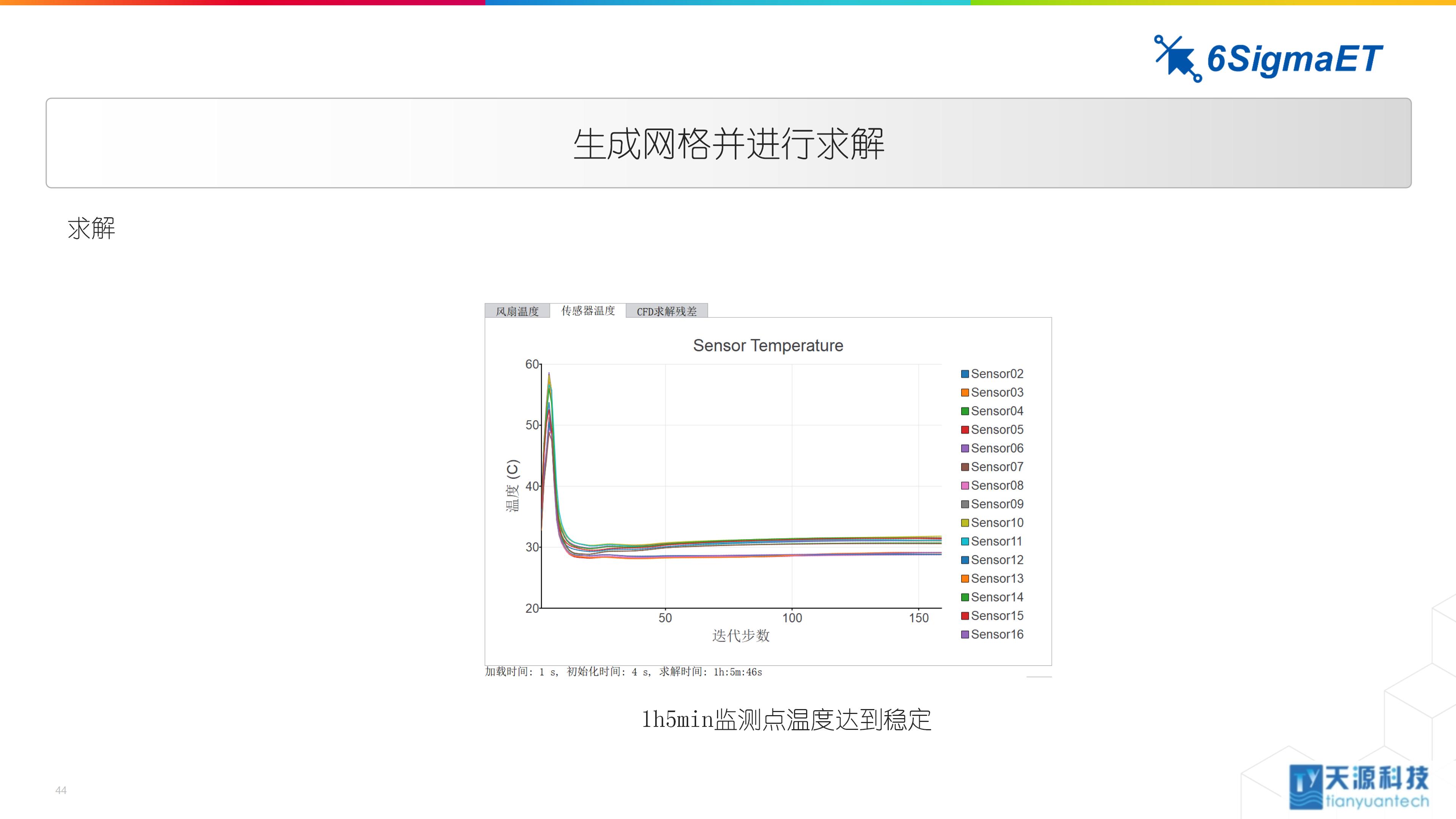Click the Sensor16 purple legend marker
The width and height of the screenshot is (1456, 819).
coord(965,634)
